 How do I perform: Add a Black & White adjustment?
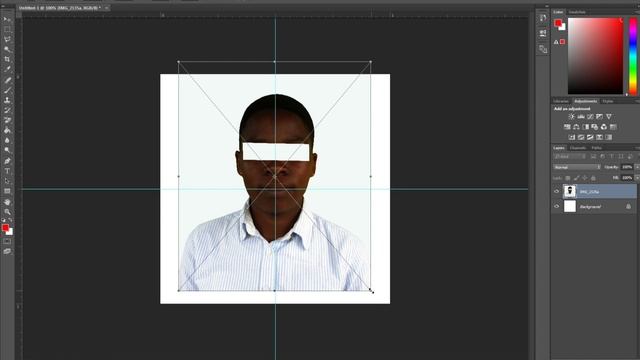pos(586,127)
